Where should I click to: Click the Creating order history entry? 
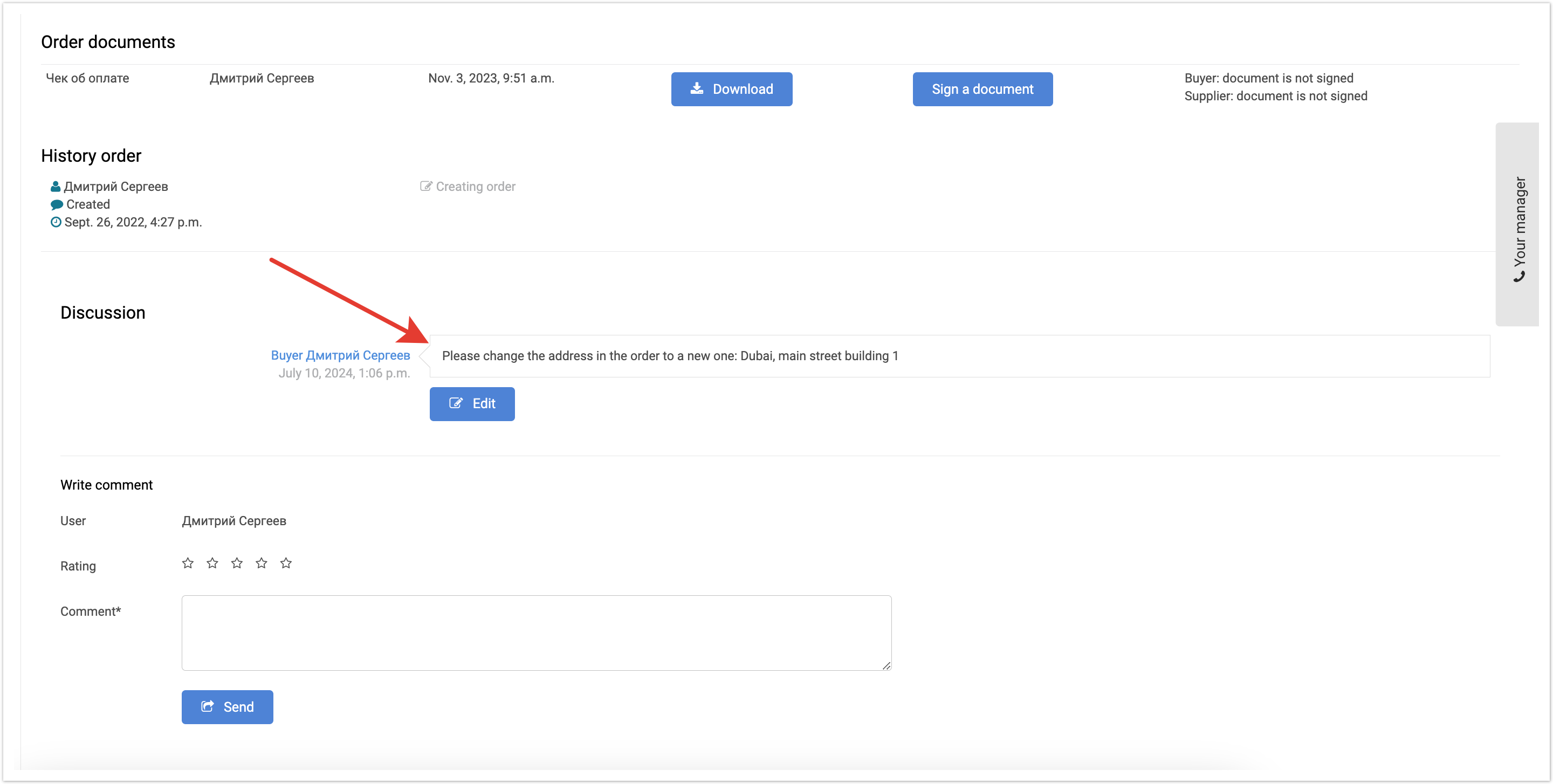pos(475,186)
